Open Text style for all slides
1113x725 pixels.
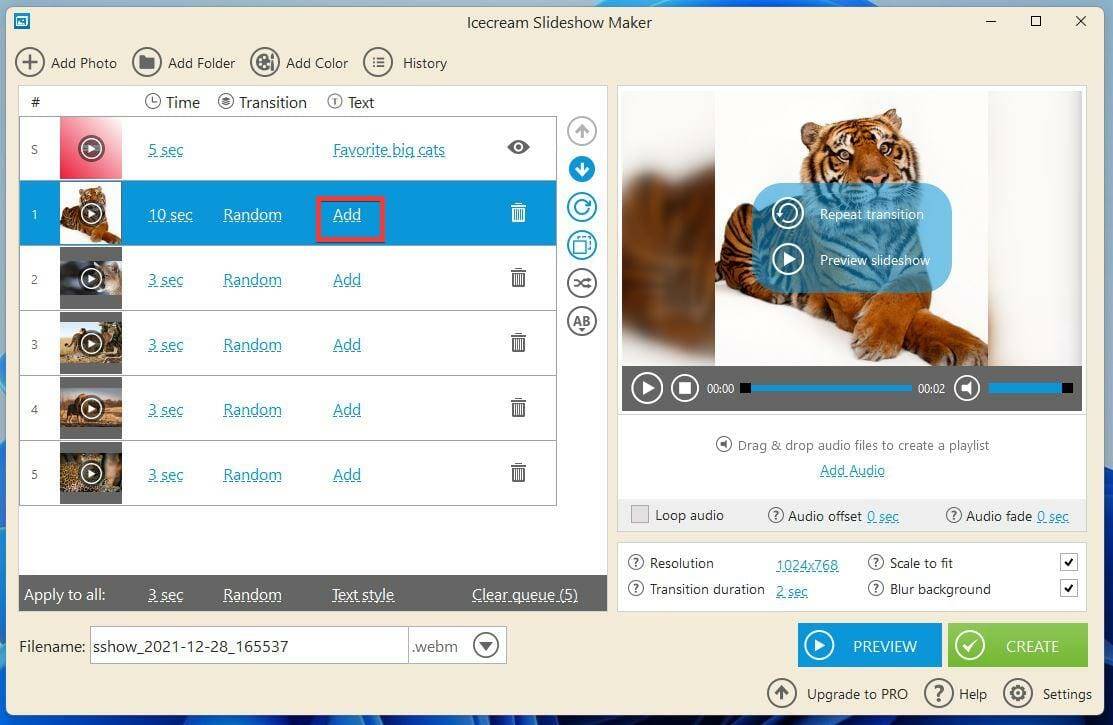point(363,595)
